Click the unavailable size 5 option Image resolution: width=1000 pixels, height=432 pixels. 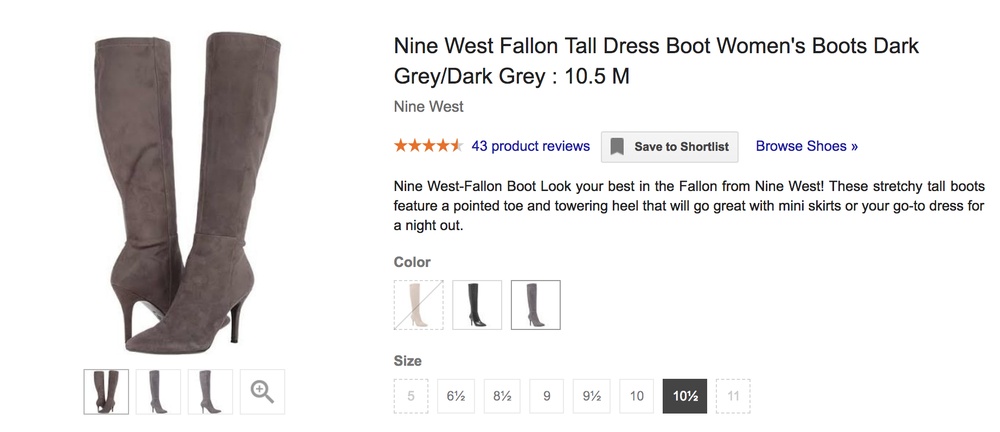411,396
